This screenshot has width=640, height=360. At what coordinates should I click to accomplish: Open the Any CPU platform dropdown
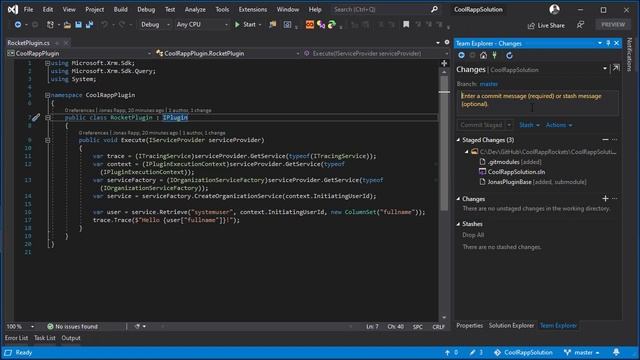tap(202, 25)
